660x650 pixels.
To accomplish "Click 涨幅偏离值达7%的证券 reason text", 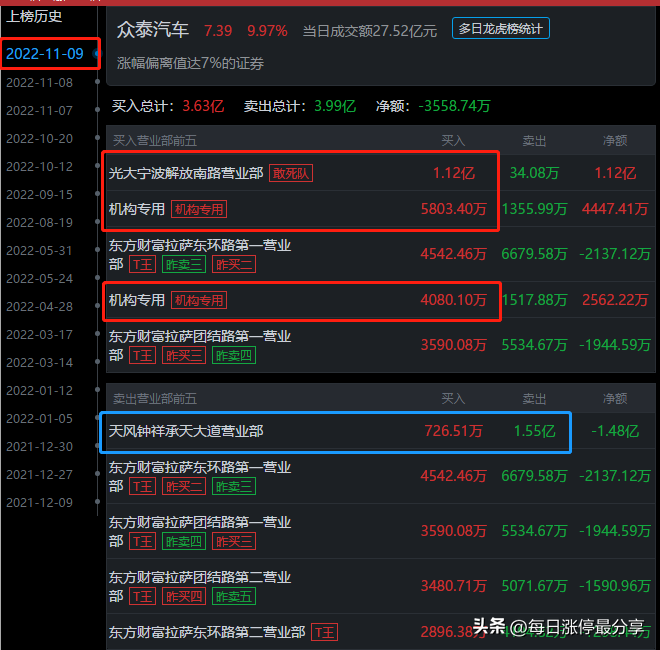I will (190, 63).
